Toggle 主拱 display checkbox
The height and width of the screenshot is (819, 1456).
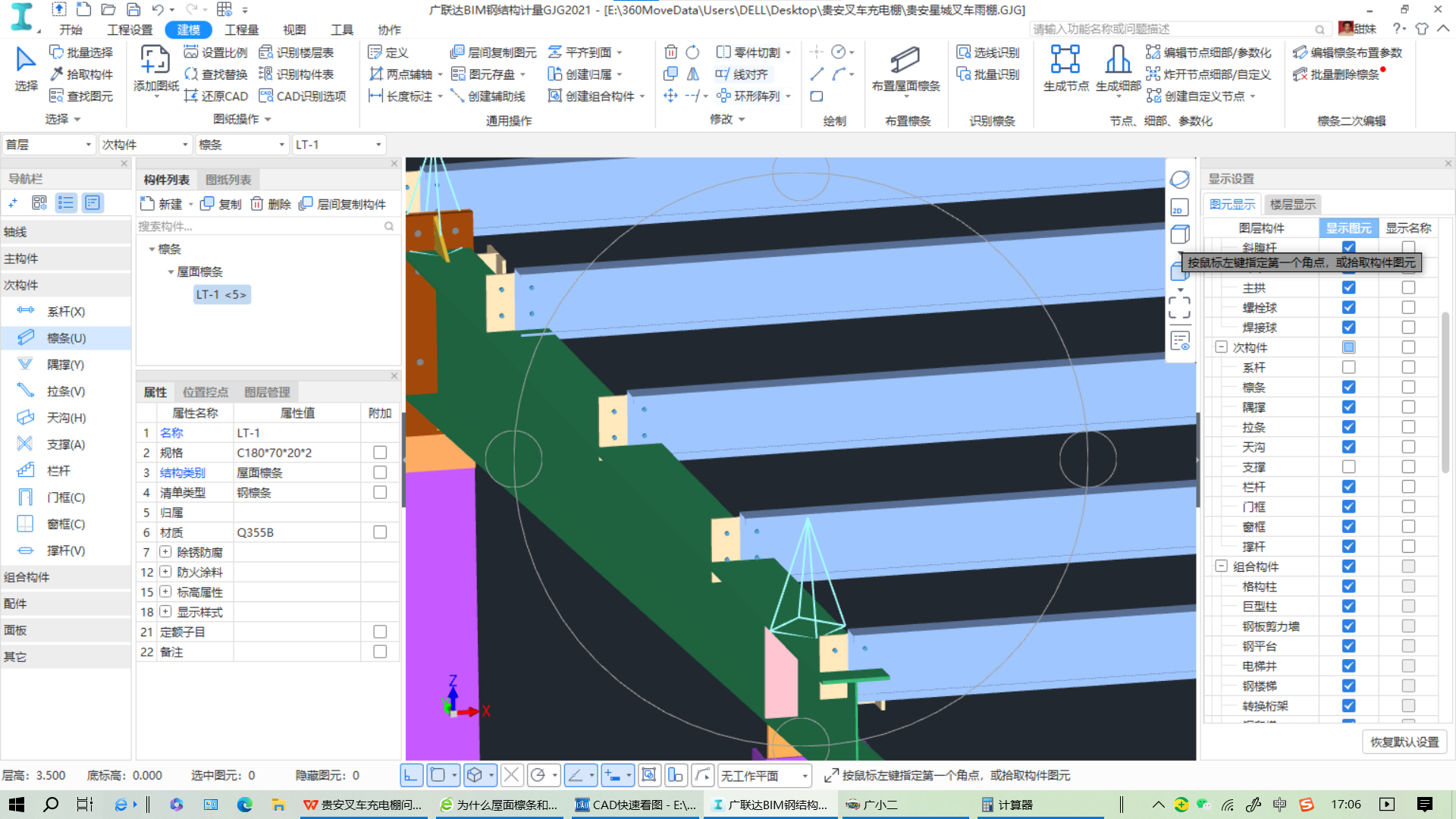tap(1348, 288)
